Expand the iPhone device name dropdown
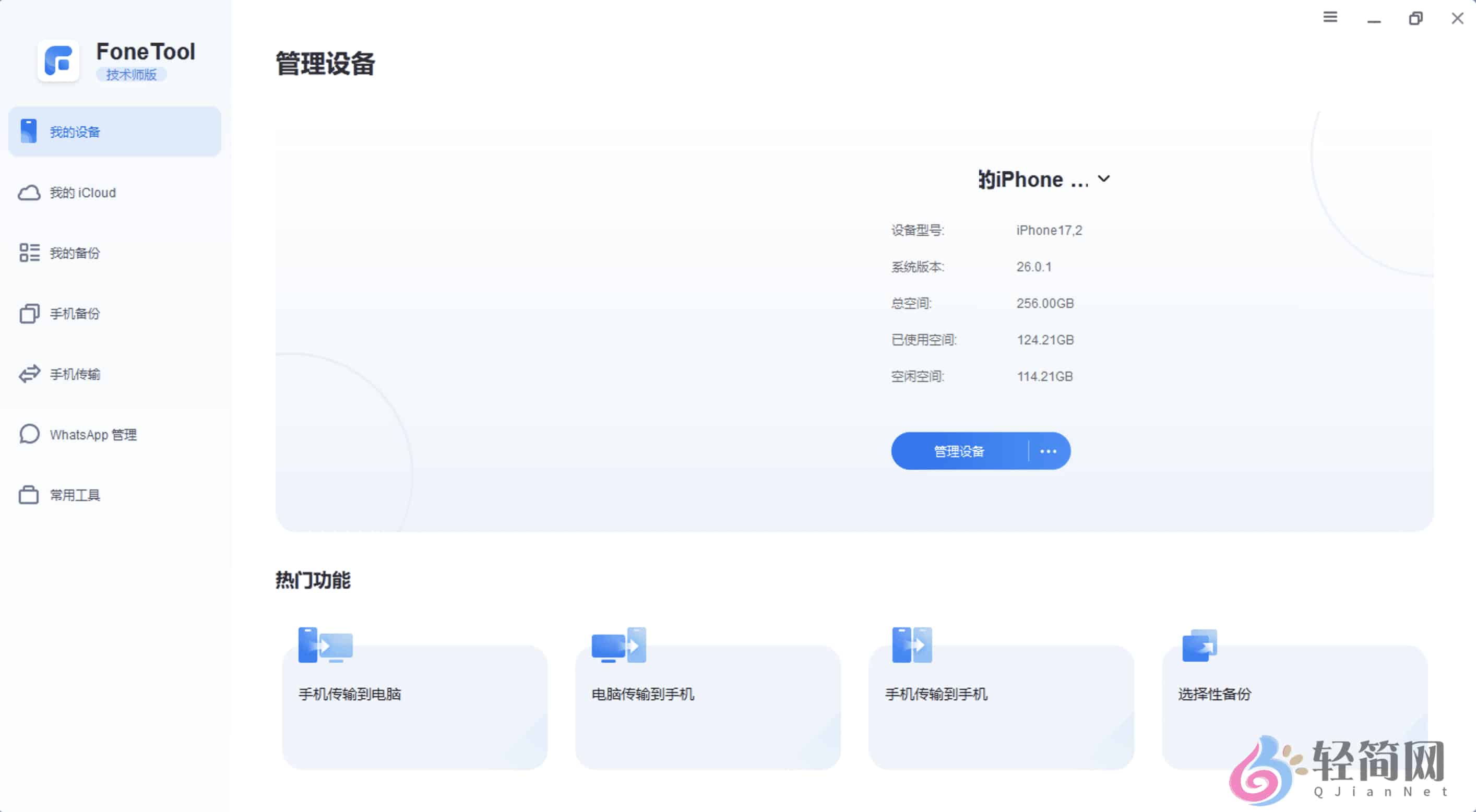 1105,179
